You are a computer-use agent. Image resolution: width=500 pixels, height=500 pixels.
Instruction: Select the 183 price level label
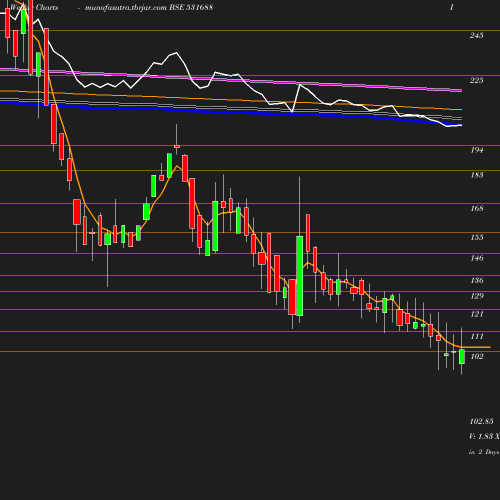pos(477,175)
